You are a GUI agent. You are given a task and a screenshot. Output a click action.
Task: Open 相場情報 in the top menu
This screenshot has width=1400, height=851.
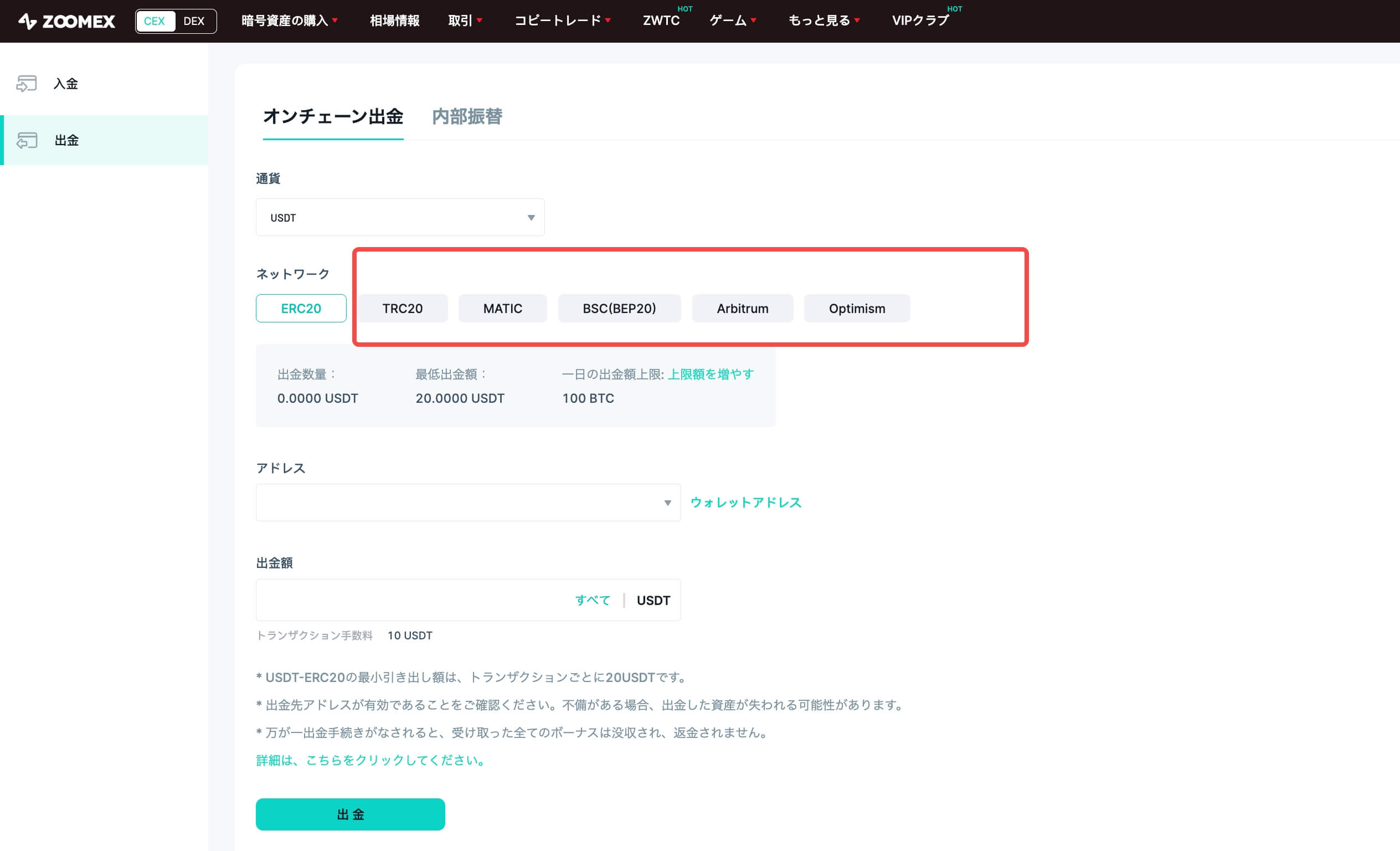coord(394,20)
